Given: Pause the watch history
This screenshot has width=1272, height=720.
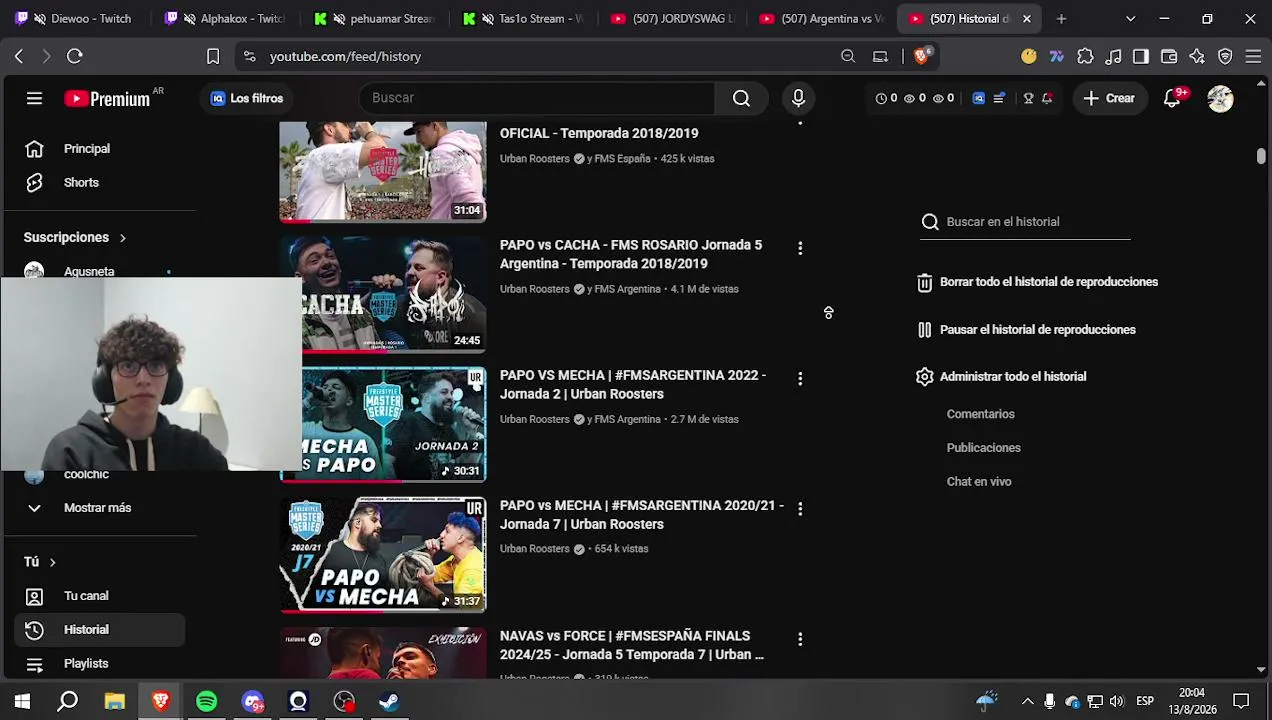Looking at the screenshot, I should (x=1026, y=329).
